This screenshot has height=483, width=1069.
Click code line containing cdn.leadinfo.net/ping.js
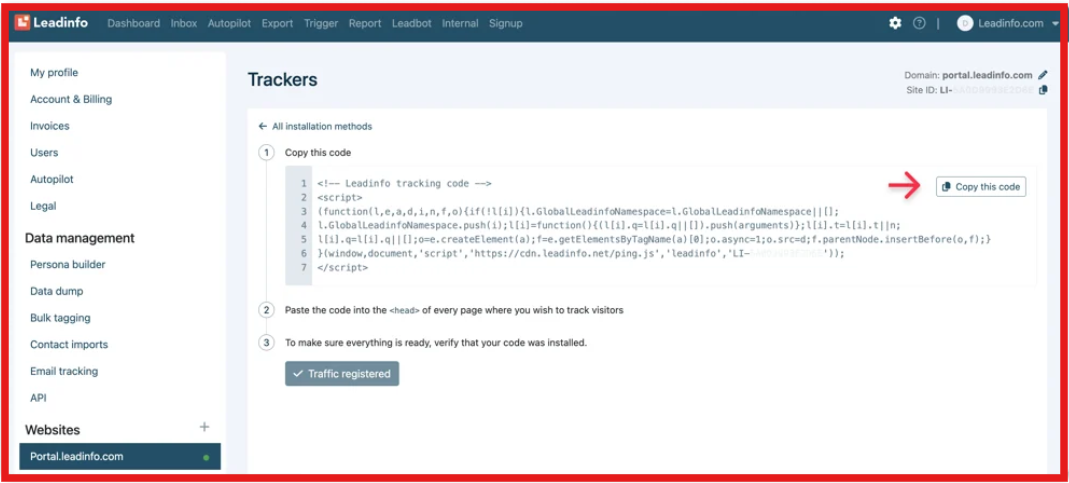tap(581, 253)
